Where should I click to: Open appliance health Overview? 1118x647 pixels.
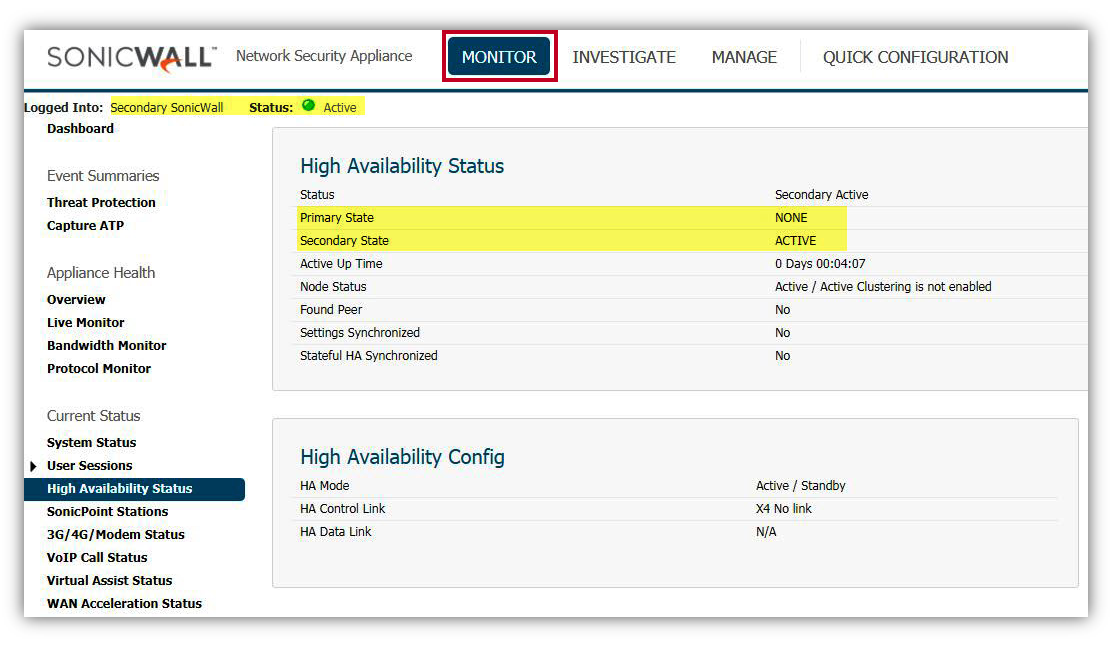(x=76, y=300)
